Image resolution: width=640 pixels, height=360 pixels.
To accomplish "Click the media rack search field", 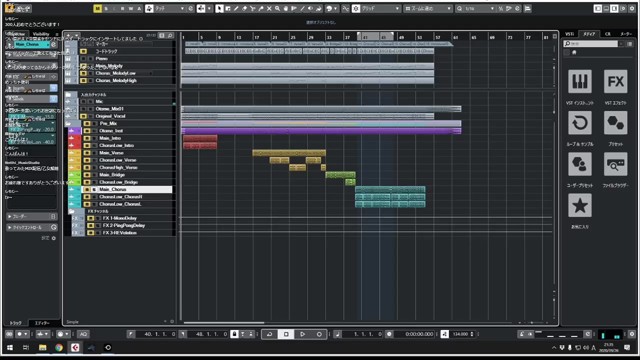I will [x=591, y=44].
